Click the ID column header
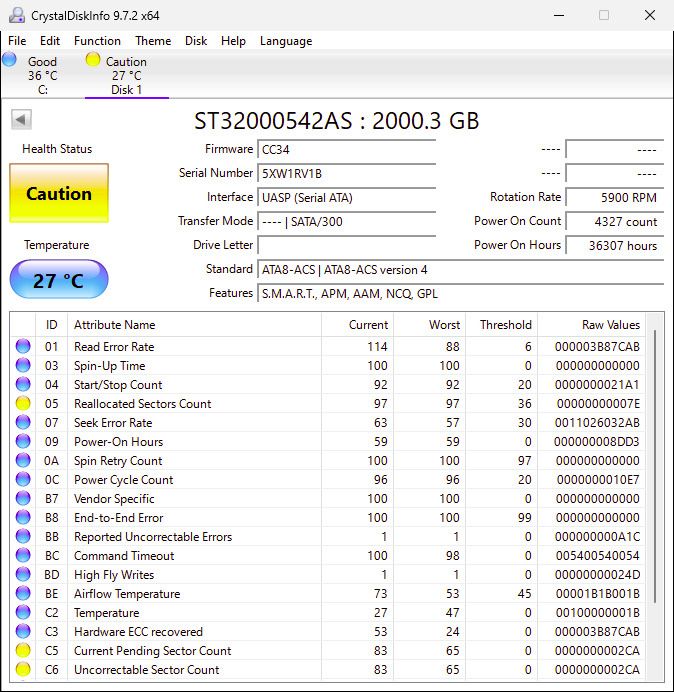 click(x=51, y=325)
